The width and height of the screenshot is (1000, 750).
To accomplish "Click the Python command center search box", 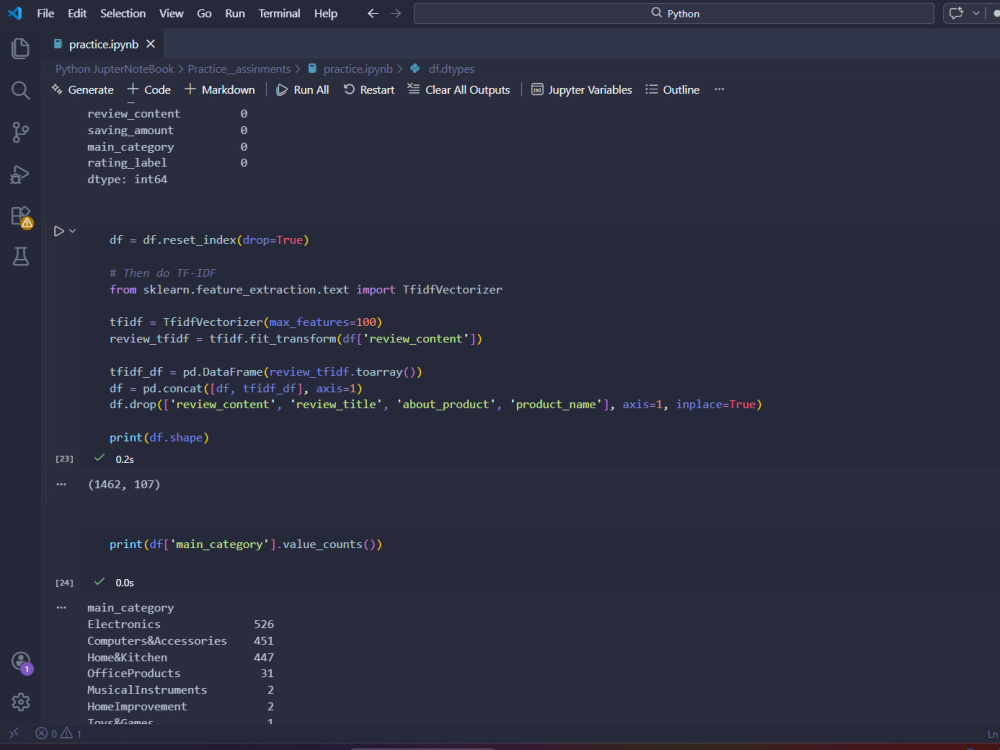I will (674, 13).
